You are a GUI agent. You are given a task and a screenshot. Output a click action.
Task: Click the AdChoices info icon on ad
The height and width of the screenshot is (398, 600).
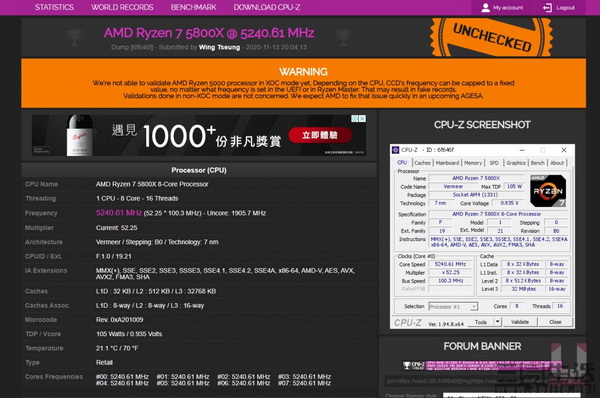click(x=355, y=119)
